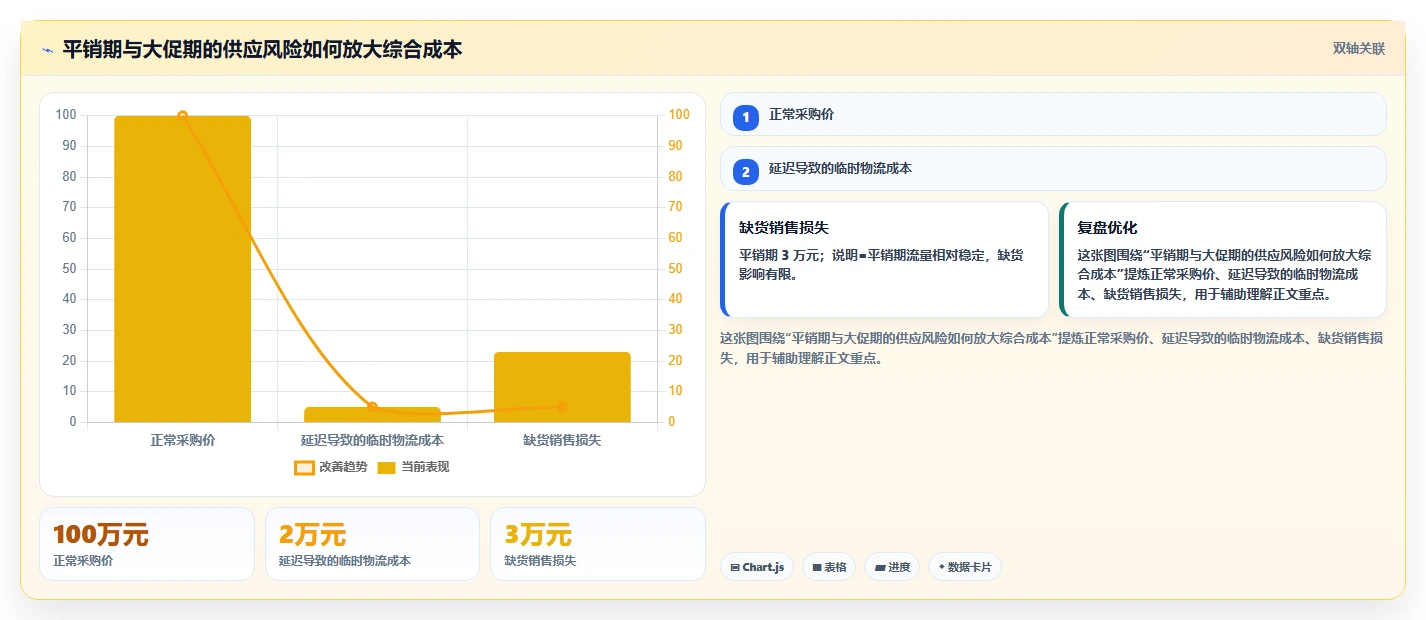Click the icon inside 表格 tag
Viewport: 1426px width, 620px height.
click(817, 568)
